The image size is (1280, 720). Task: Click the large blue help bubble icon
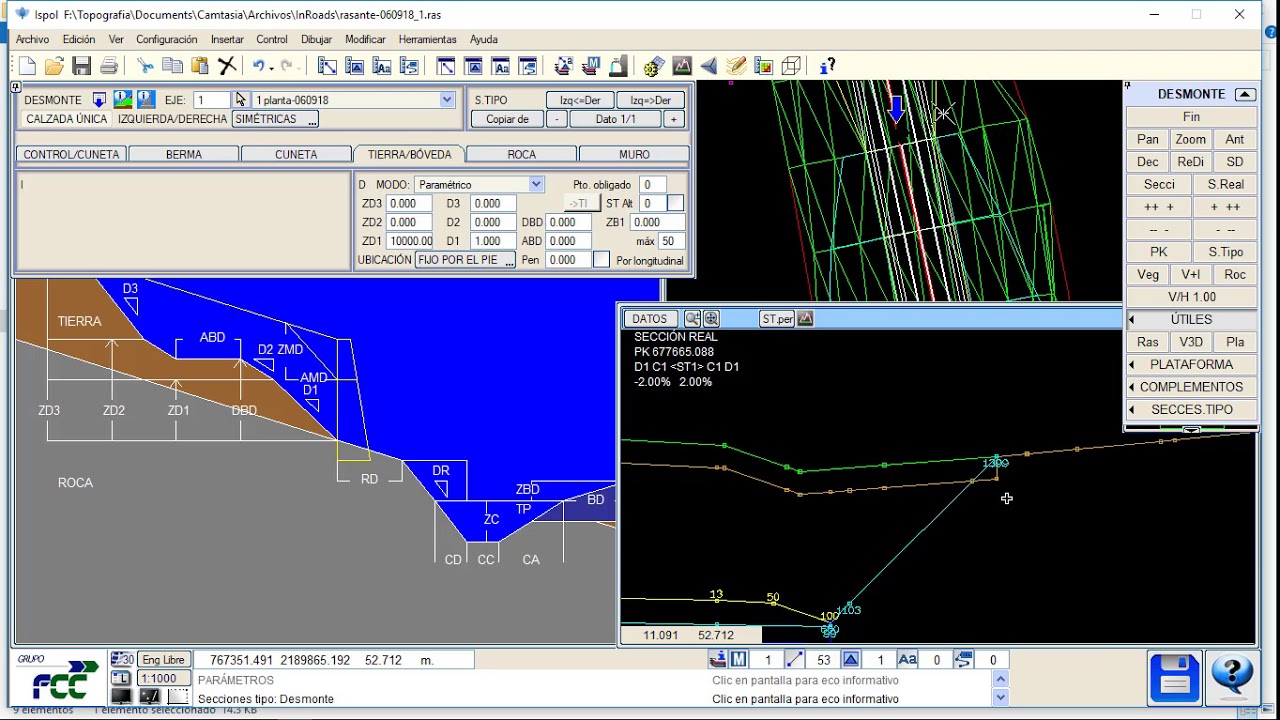[x=1231, y=677]
